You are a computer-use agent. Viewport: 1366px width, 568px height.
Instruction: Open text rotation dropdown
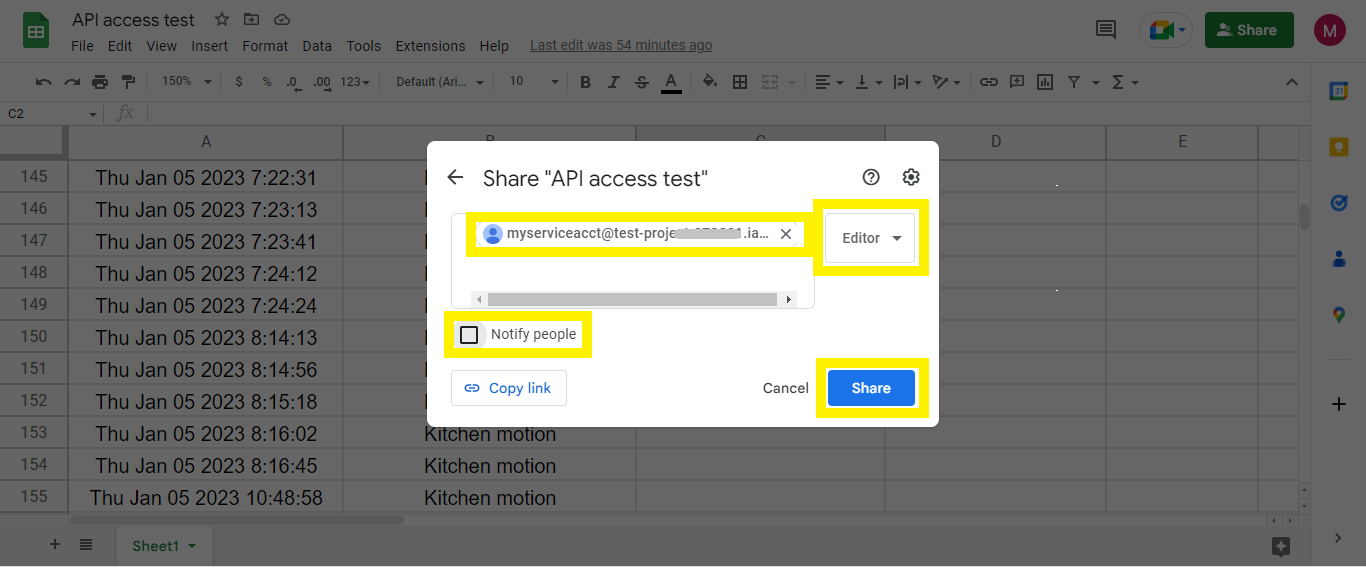tap(946, 82)
